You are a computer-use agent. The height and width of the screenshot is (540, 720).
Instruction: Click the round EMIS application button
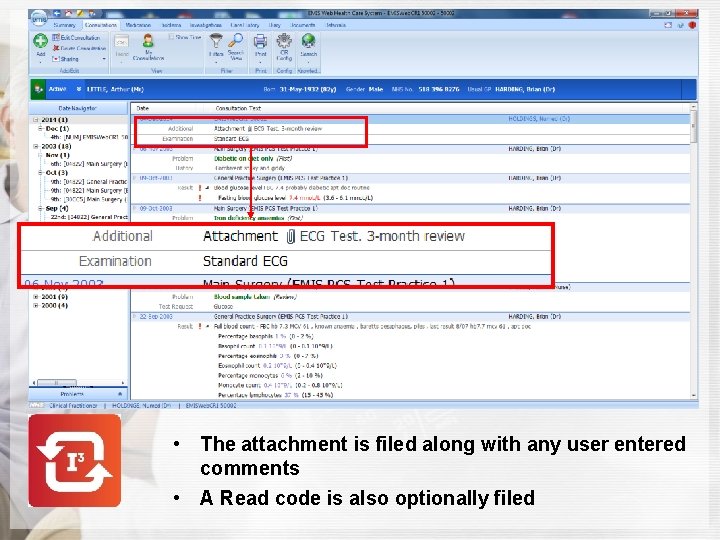39,18
